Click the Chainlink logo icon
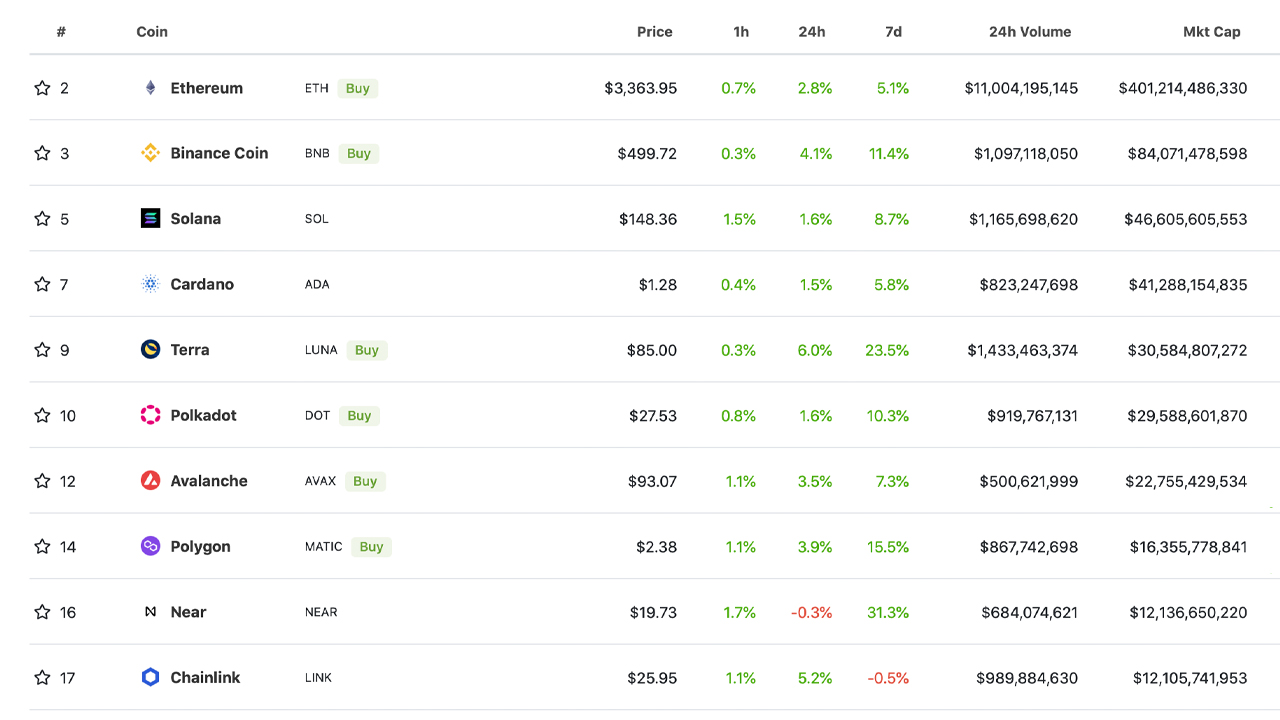Screen dimensions: 1280x720 tap(151, 677)
